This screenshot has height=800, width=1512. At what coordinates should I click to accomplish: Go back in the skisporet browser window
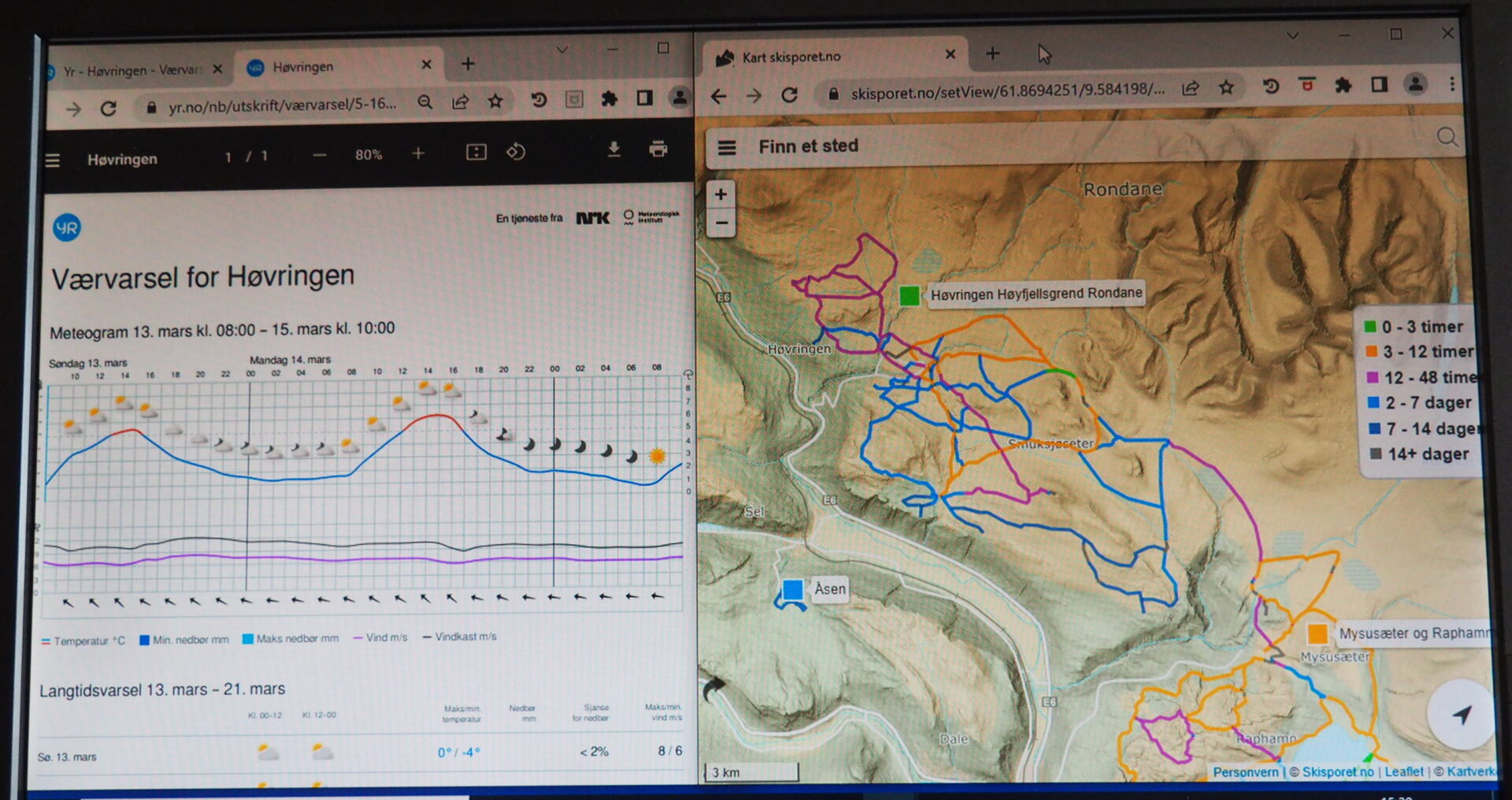pyautogui.click(x=718, y=96)
